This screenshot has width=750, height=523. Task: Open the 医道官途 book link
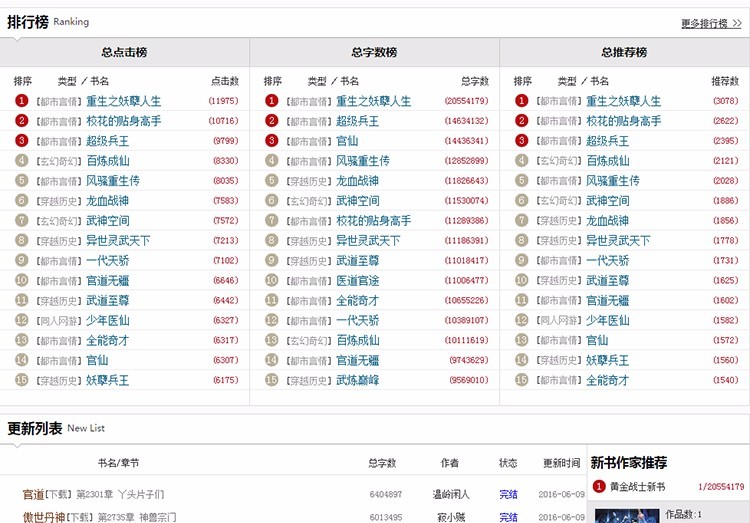[x=358, y=280]
